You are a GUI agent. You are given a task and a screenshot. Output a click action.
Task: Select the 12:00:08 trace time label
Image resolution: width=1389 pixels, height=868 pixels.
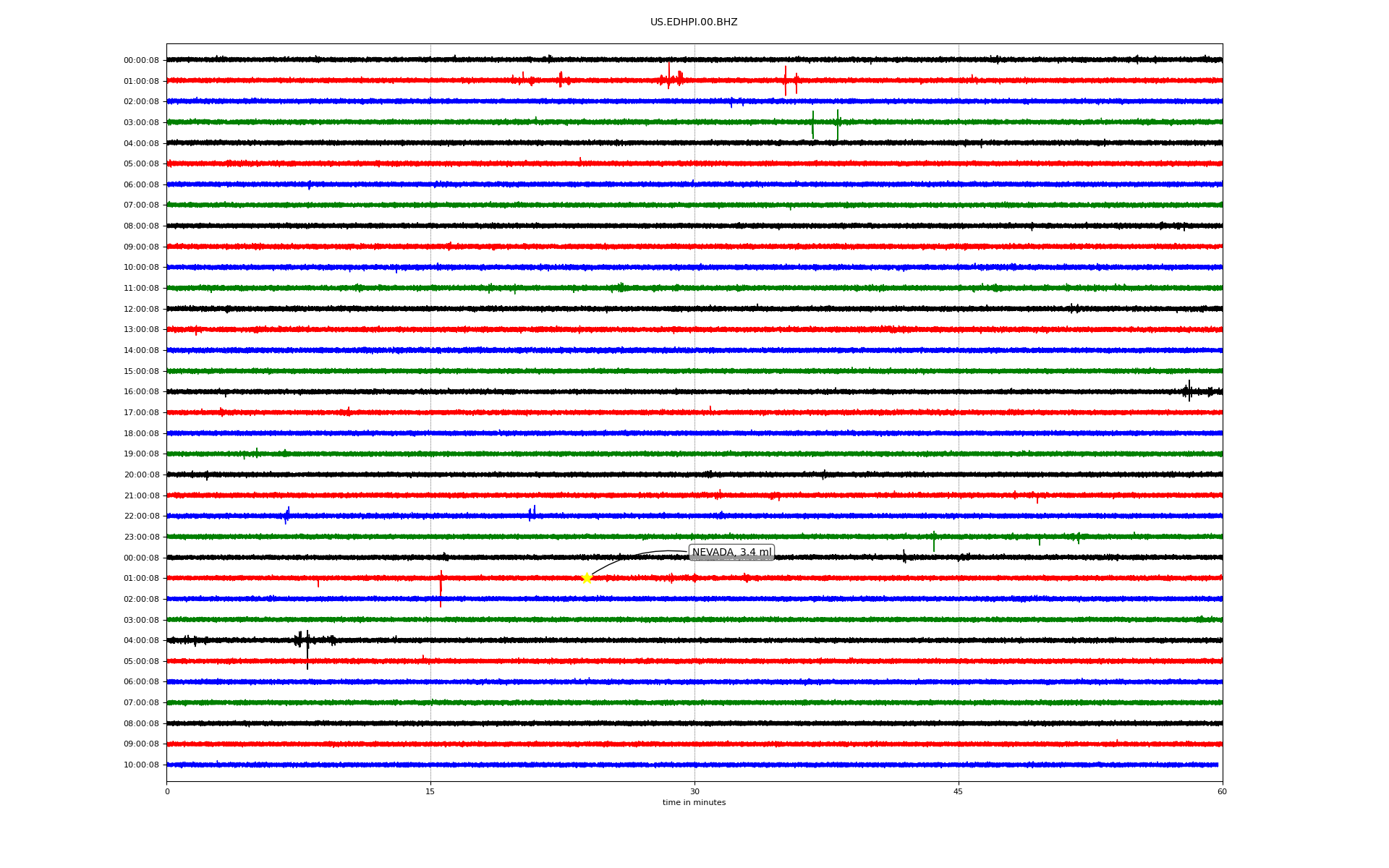pyautogui.click(x=141, y=310)
